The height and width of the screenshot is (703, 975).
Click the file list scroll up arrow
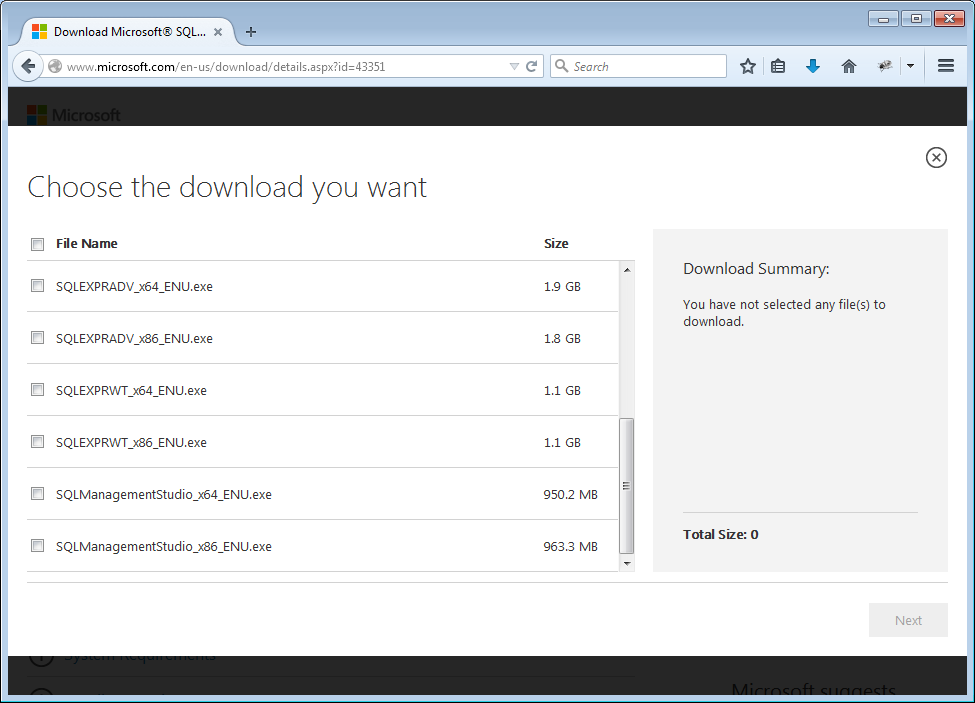627,269
